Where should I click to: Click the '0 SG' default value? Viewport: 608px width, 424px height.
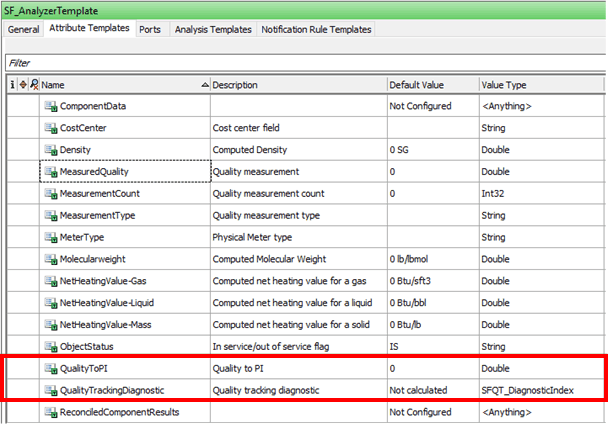[399, 150]
